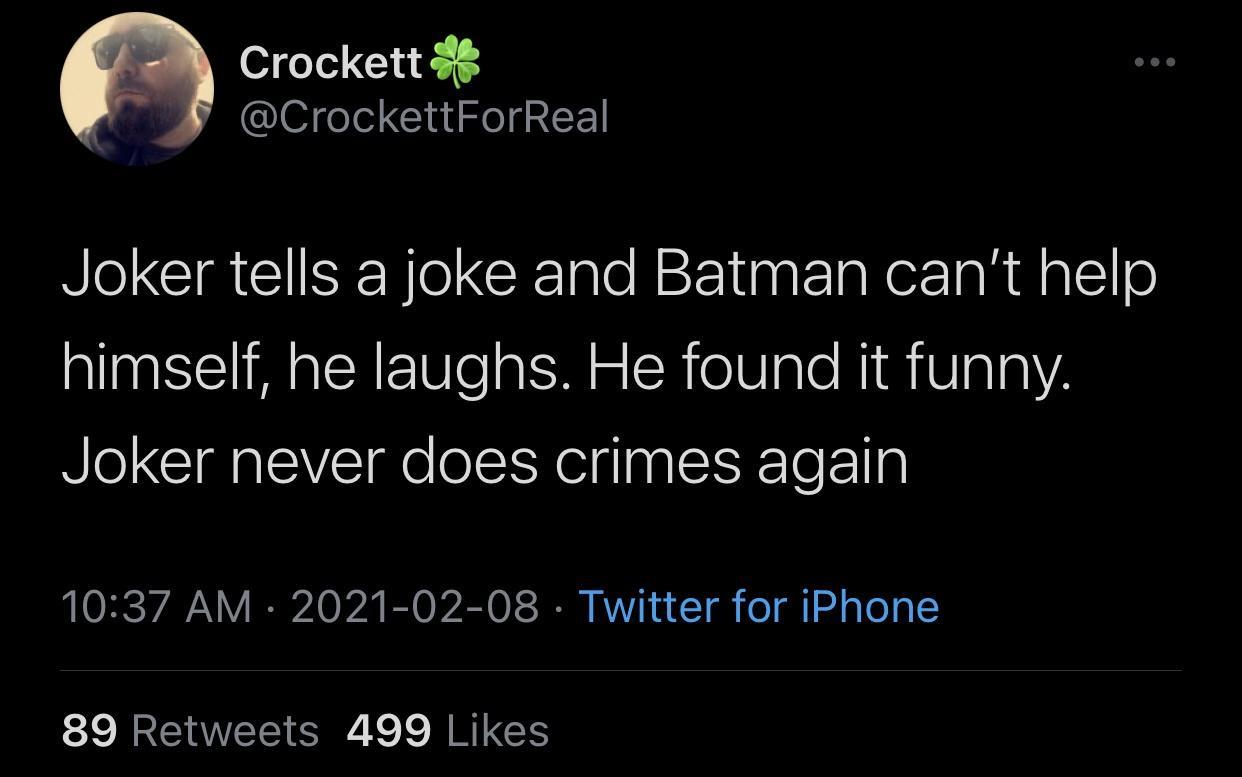The image size is (1242, 777).
Task: Click the Retweets count number 89
Action: (90, 731)
